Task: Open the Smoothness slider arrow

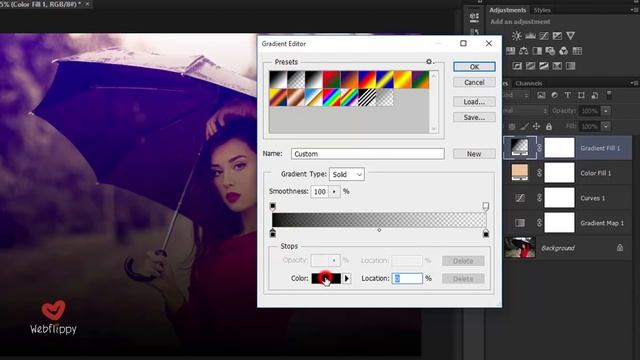Action: coord(334,191)
